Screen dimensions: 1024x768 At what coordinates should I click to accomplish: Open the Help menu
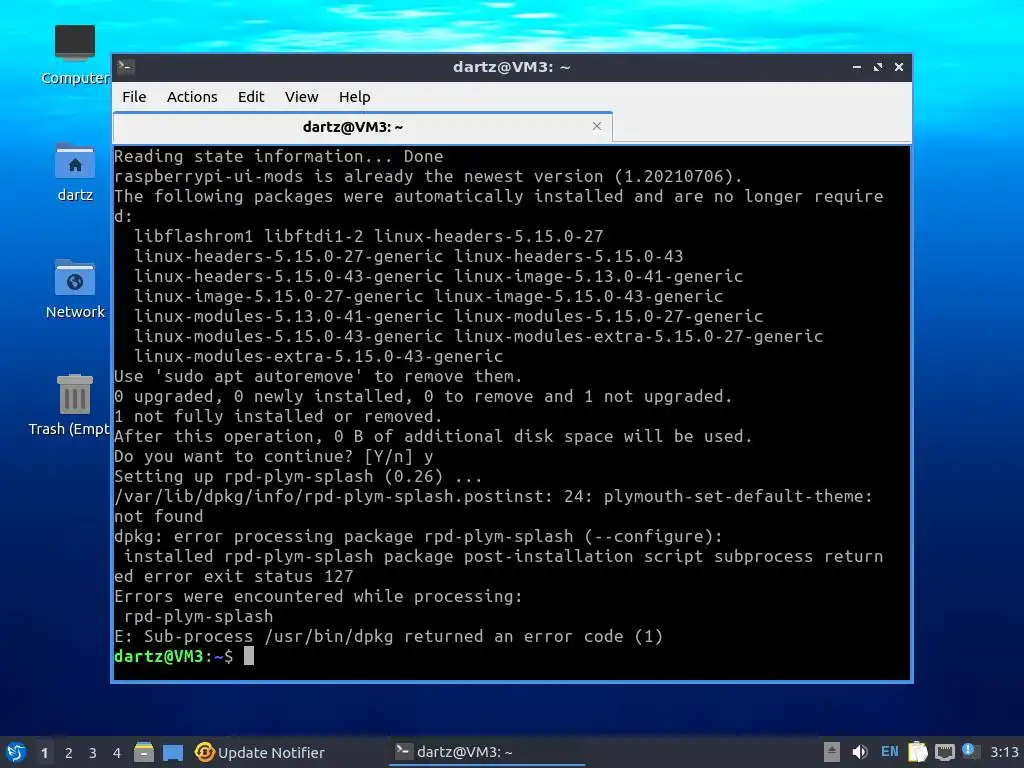355,97
